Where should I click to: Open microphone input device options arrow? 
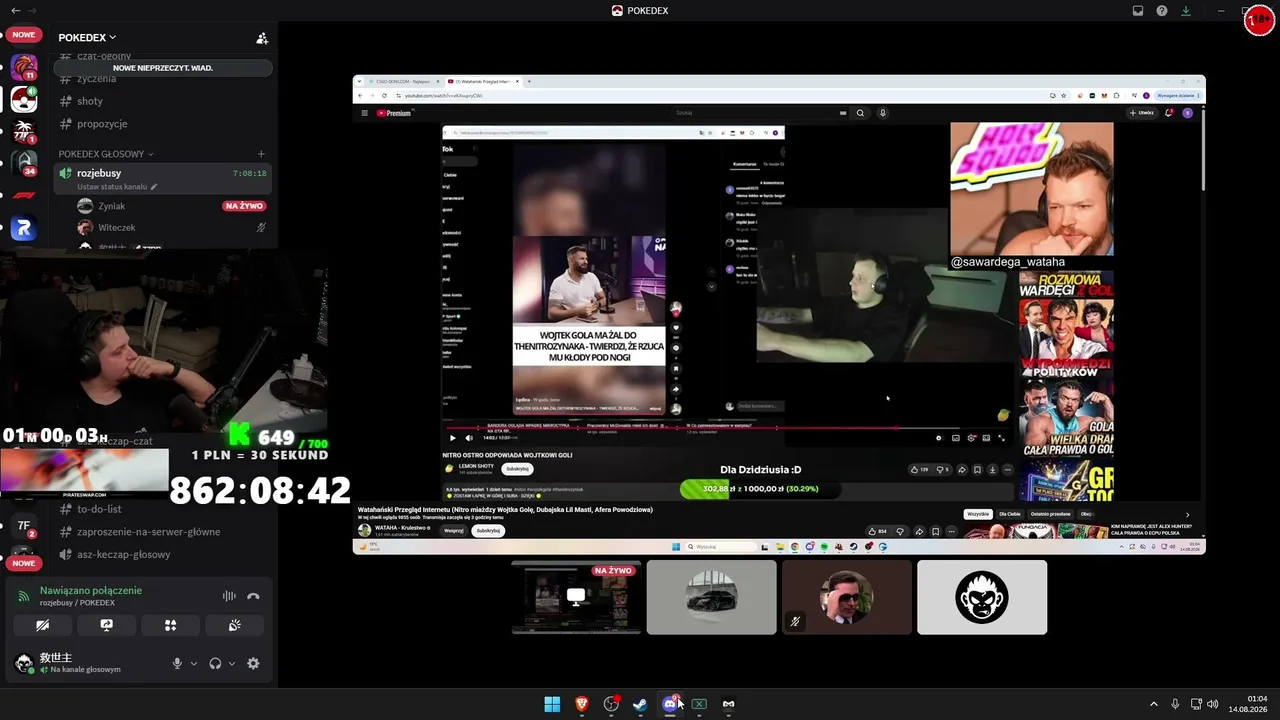194,663
